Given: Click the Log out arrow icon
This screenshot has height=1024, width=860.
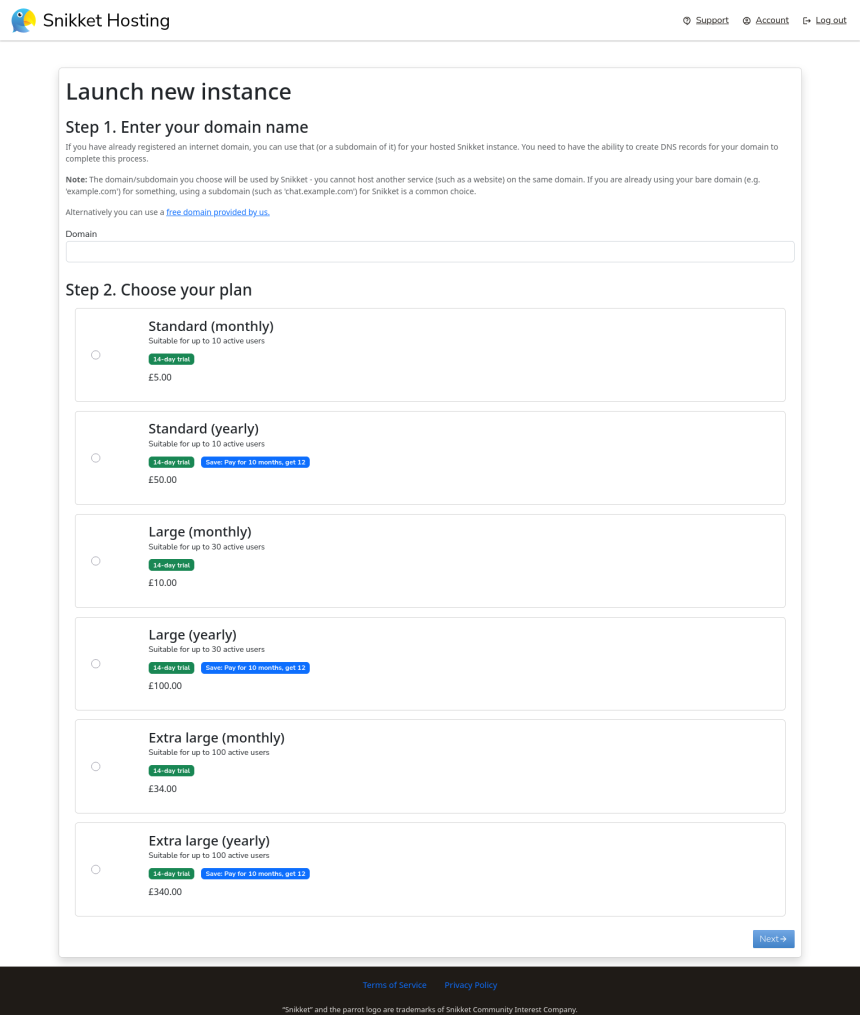Looking at the screenshot, I should point(807,20).
